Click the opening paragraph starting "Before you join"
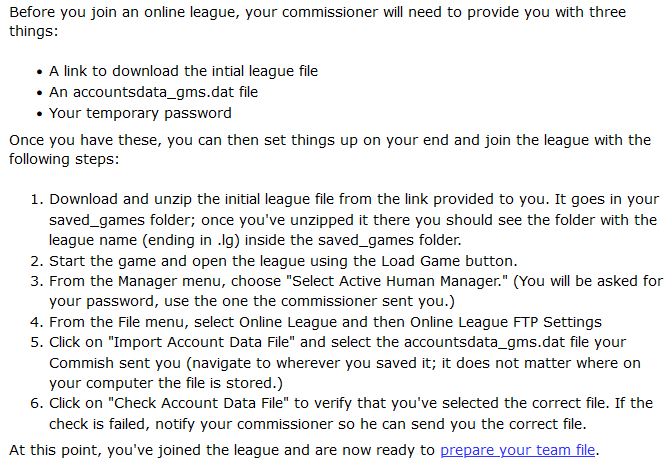 [x=317, y=21]
